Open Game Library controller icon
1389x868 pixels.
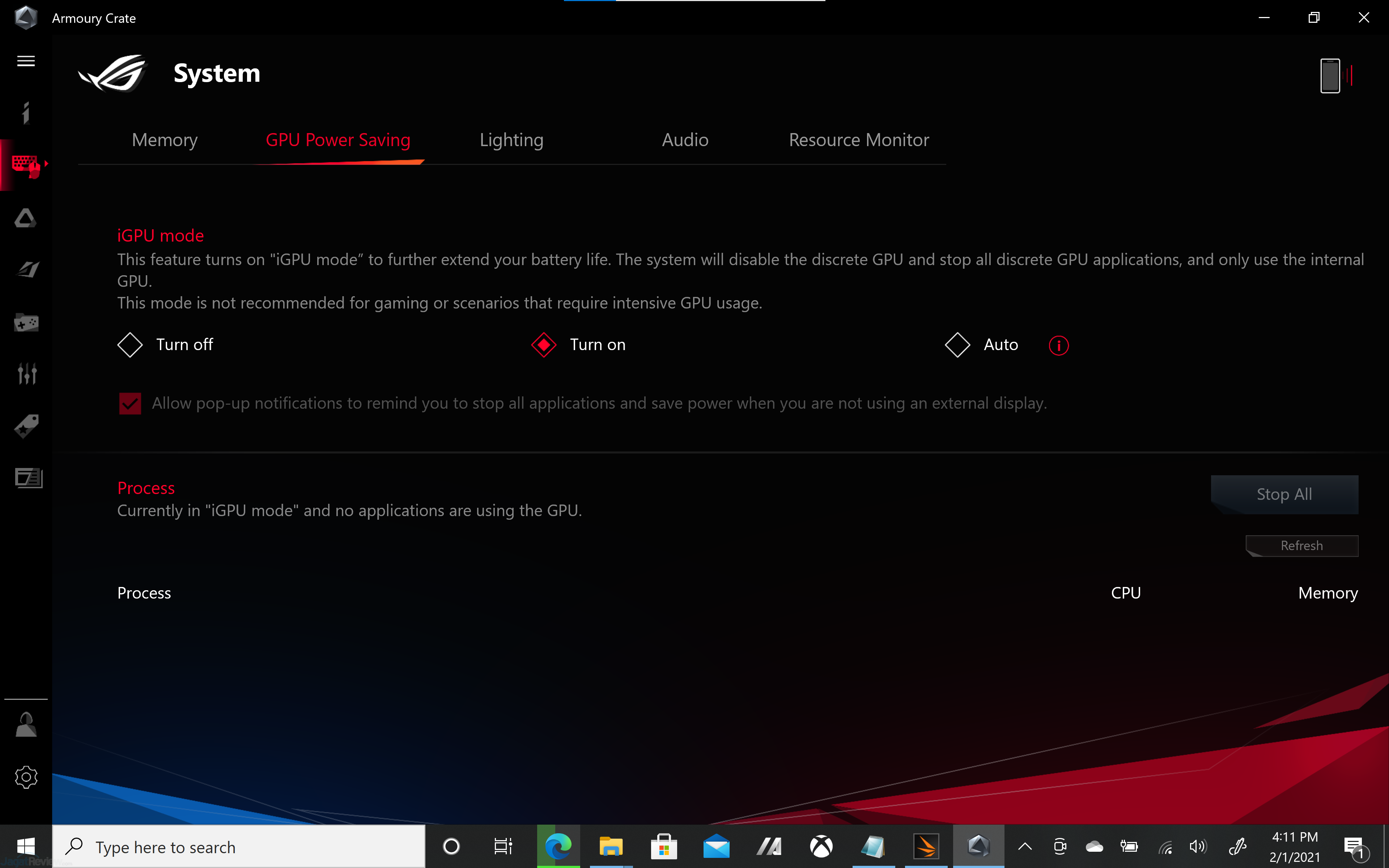pyautogui.click(x=26, y=323)
